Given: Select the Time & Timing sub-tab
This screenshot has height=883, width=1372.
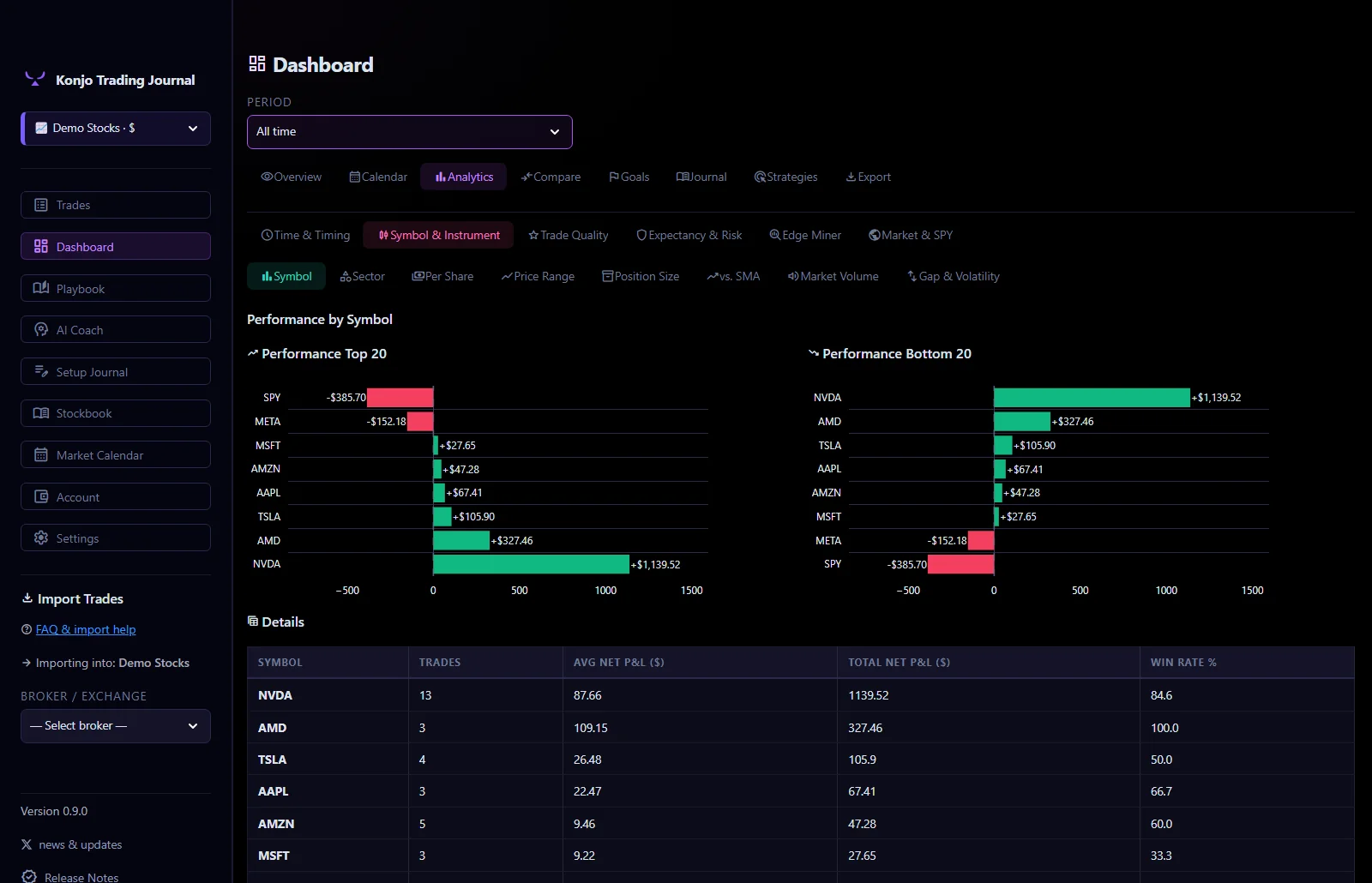Looking at the screenshot, I should click(306, 235).
